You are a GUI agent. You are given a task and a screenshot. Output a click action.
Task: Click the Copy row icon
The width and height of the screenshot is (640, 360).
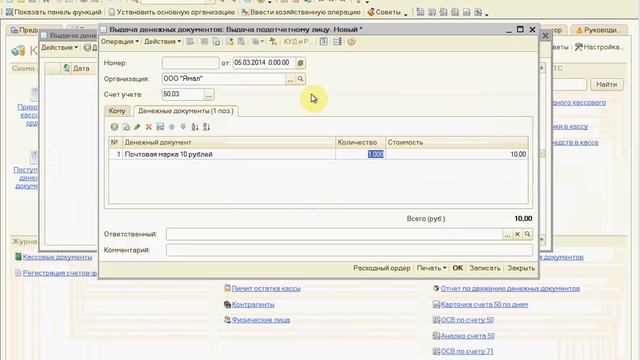click(x=126, y=127)
